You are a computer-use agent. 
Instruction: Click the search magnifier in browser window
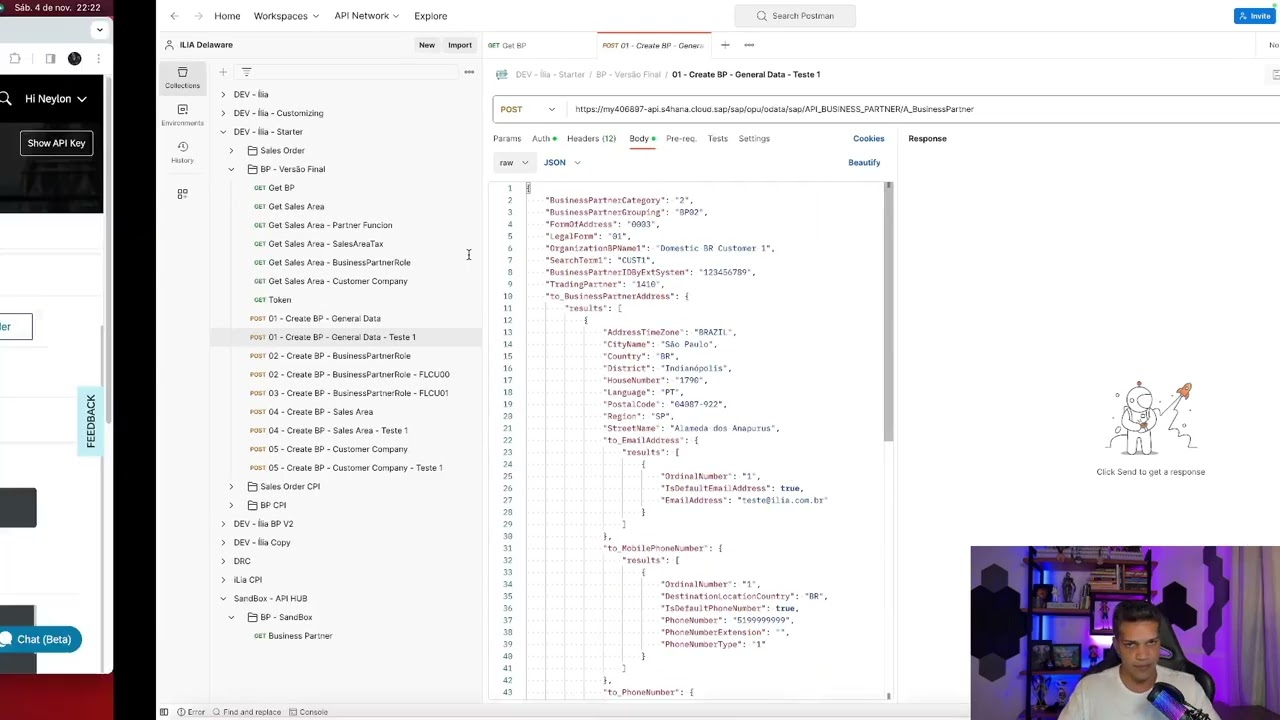coord(5,99)
